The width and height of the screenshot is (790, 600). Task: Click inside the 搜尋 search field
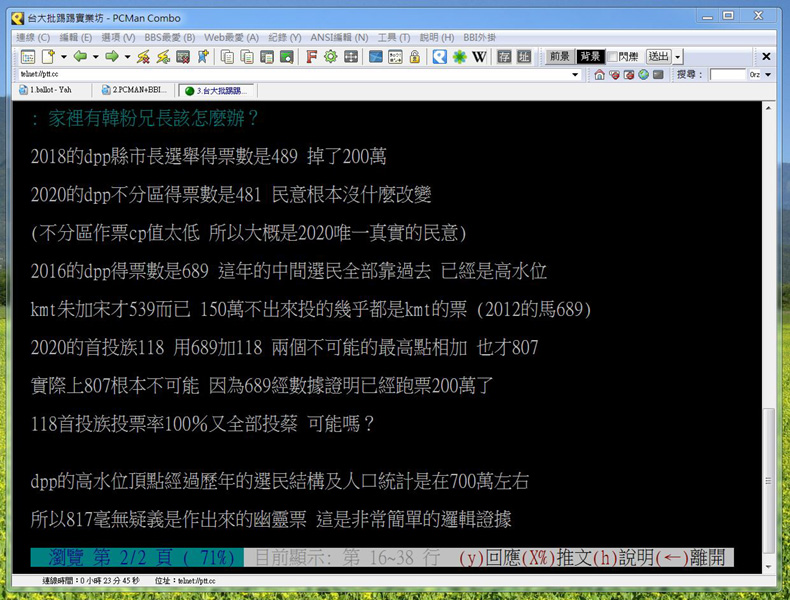[727, 75]
